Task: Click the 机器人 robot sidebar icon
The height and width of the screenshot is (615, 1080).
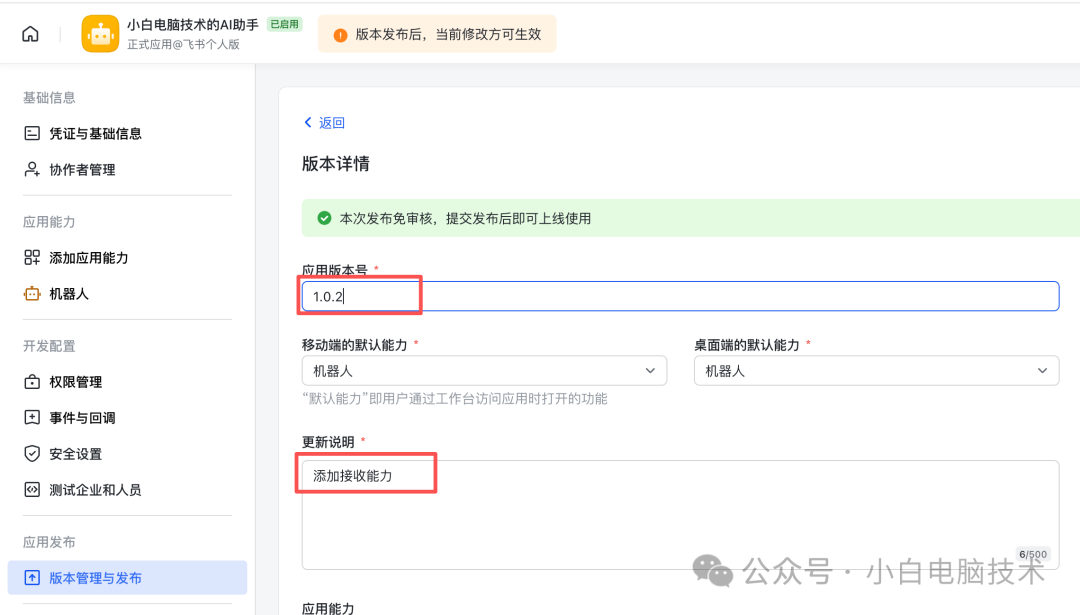Action: (x=32, y=294)
